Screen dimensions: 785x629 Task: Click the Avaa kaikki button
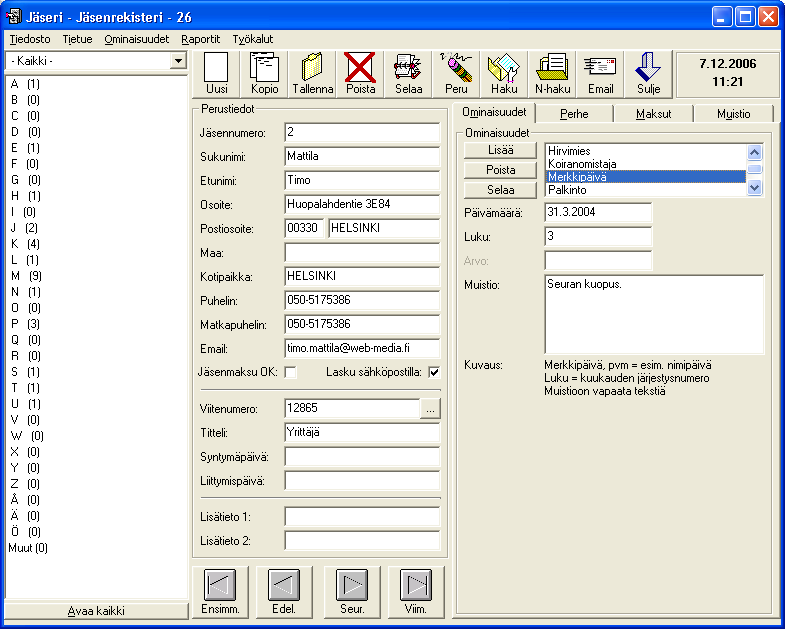coord(96,611)
